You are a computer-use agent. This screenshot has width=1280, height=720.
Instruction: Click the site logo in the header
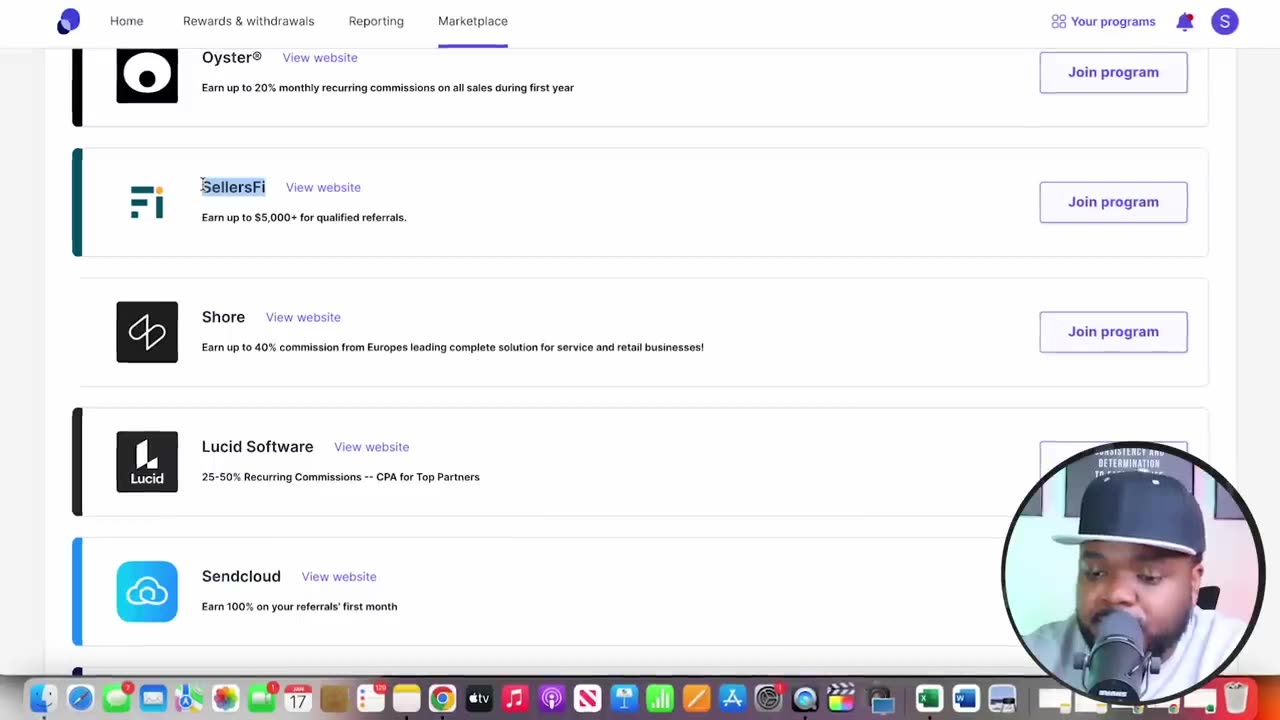coord(68,21)
